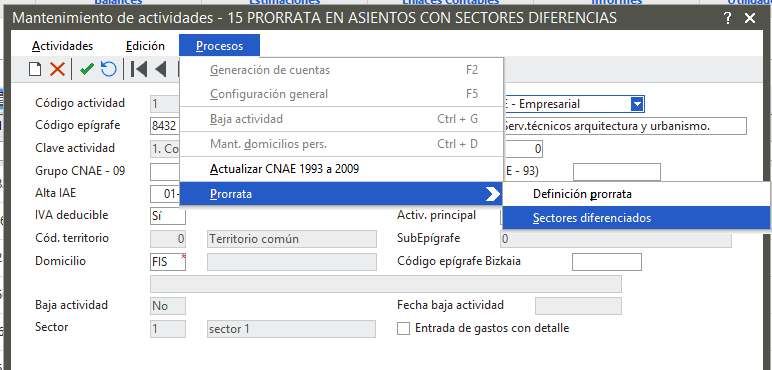Viewport: 772px width, 370px height.
Task: Click the Territorio común field
Action: coord(291,239)
